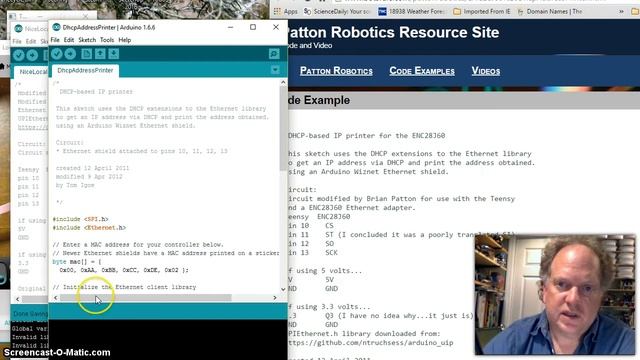Click Arduino logo in DhcpAddressPrinter title bar
This screenshot has height=360, width=640.
(x=56, y=27)
